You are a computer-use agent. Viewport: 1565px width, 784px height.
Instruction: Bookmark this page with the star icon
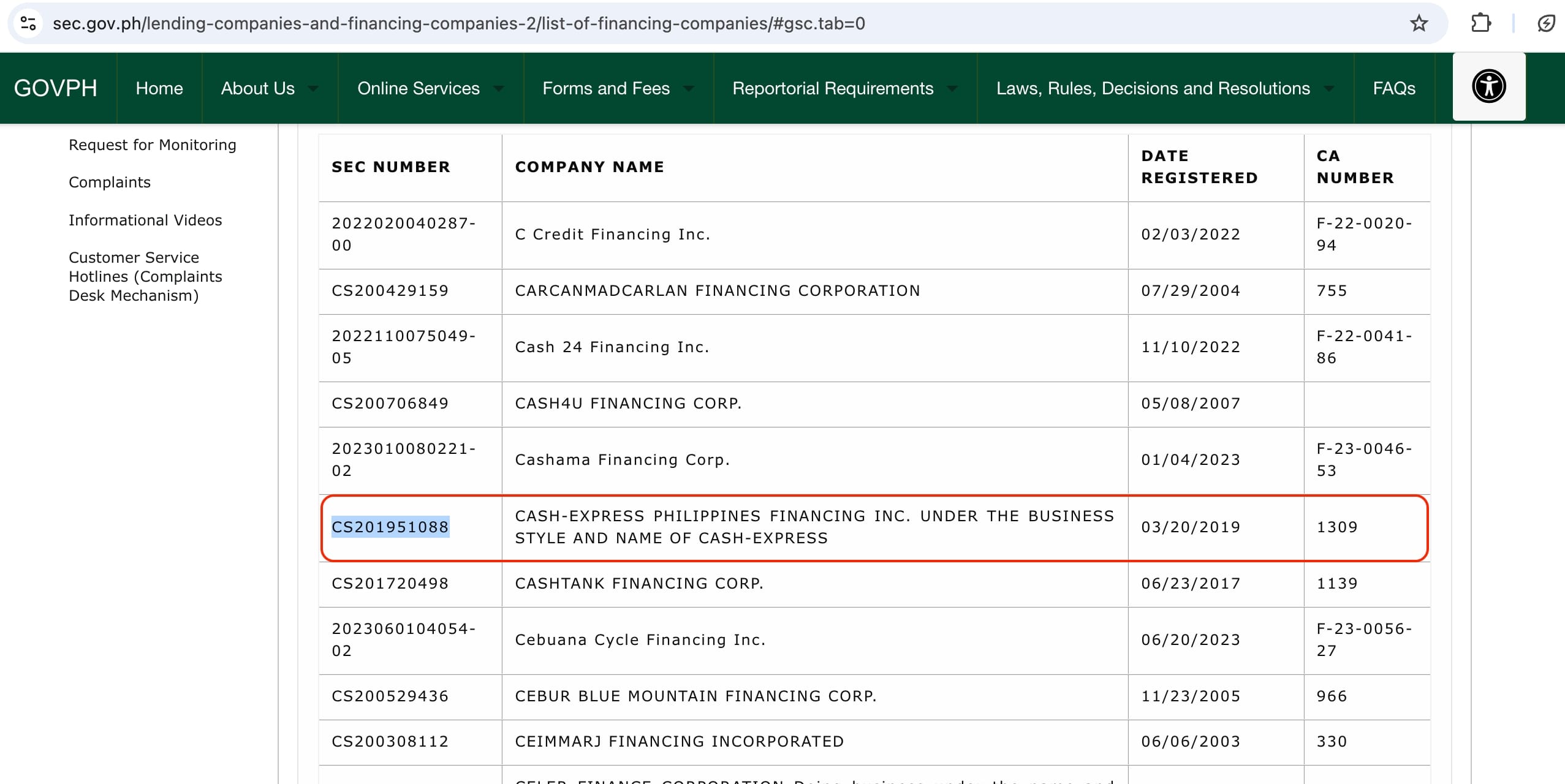click(1418, 24)
